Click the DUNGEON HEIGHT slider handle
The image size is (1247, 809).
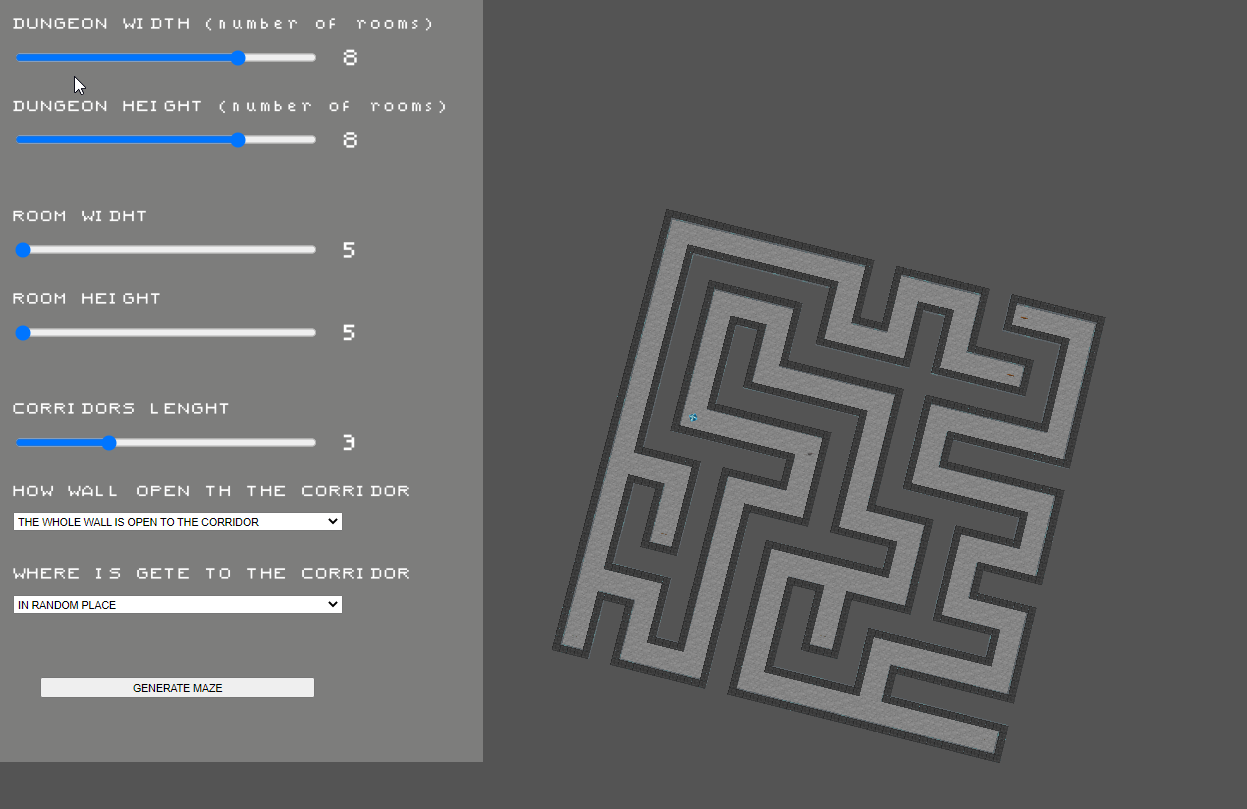click(x=237, y=140)
